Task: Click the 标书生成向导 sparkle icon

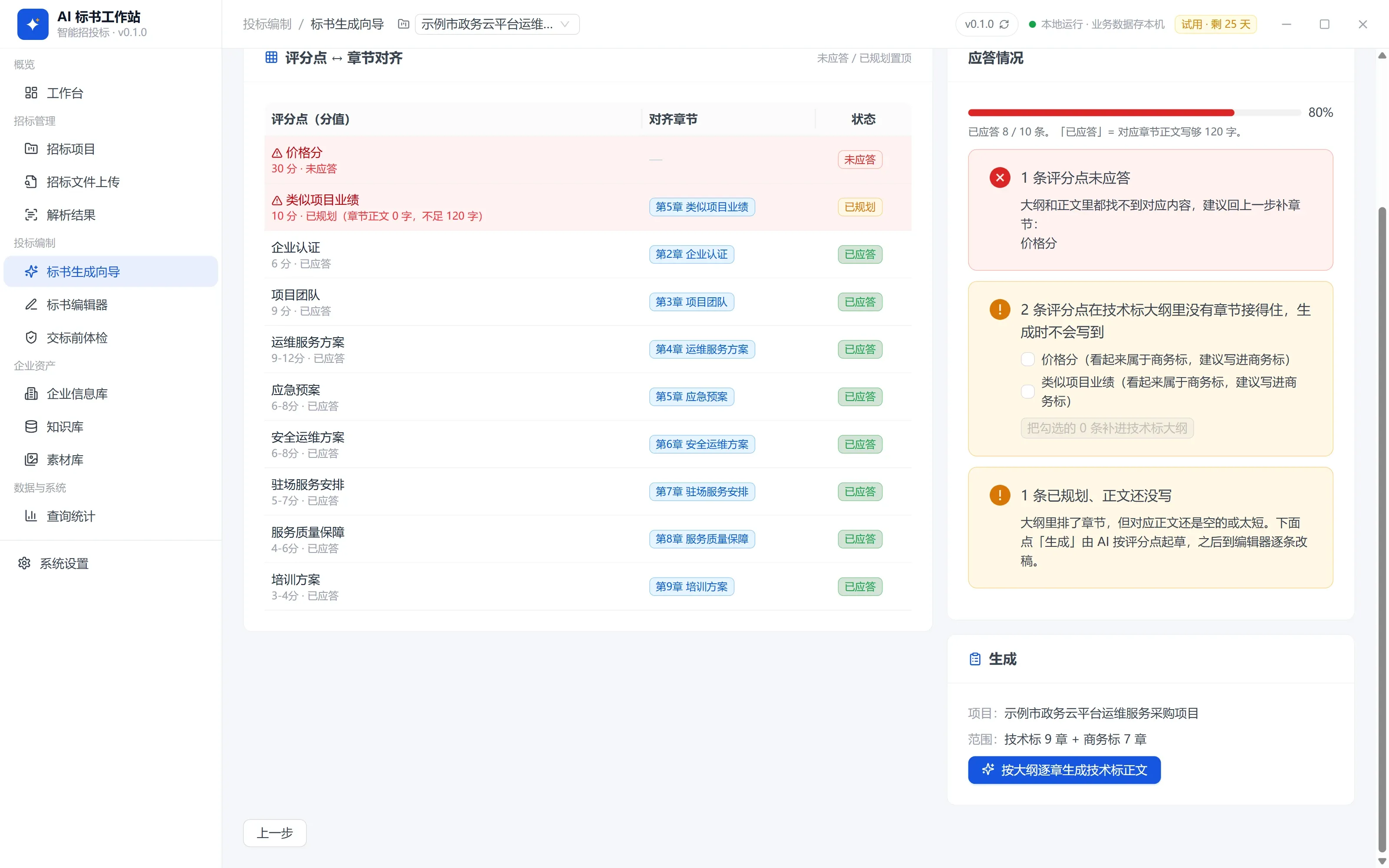Action: tap(32, 272)
